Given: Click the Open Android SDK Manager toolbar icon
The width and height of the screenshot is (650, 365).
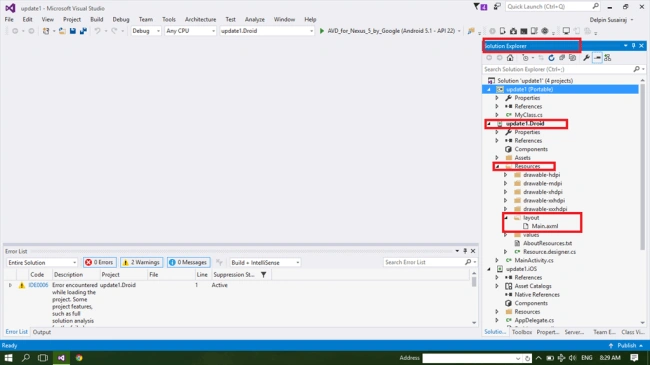Looking at the screenshot, I should point(513,31).
